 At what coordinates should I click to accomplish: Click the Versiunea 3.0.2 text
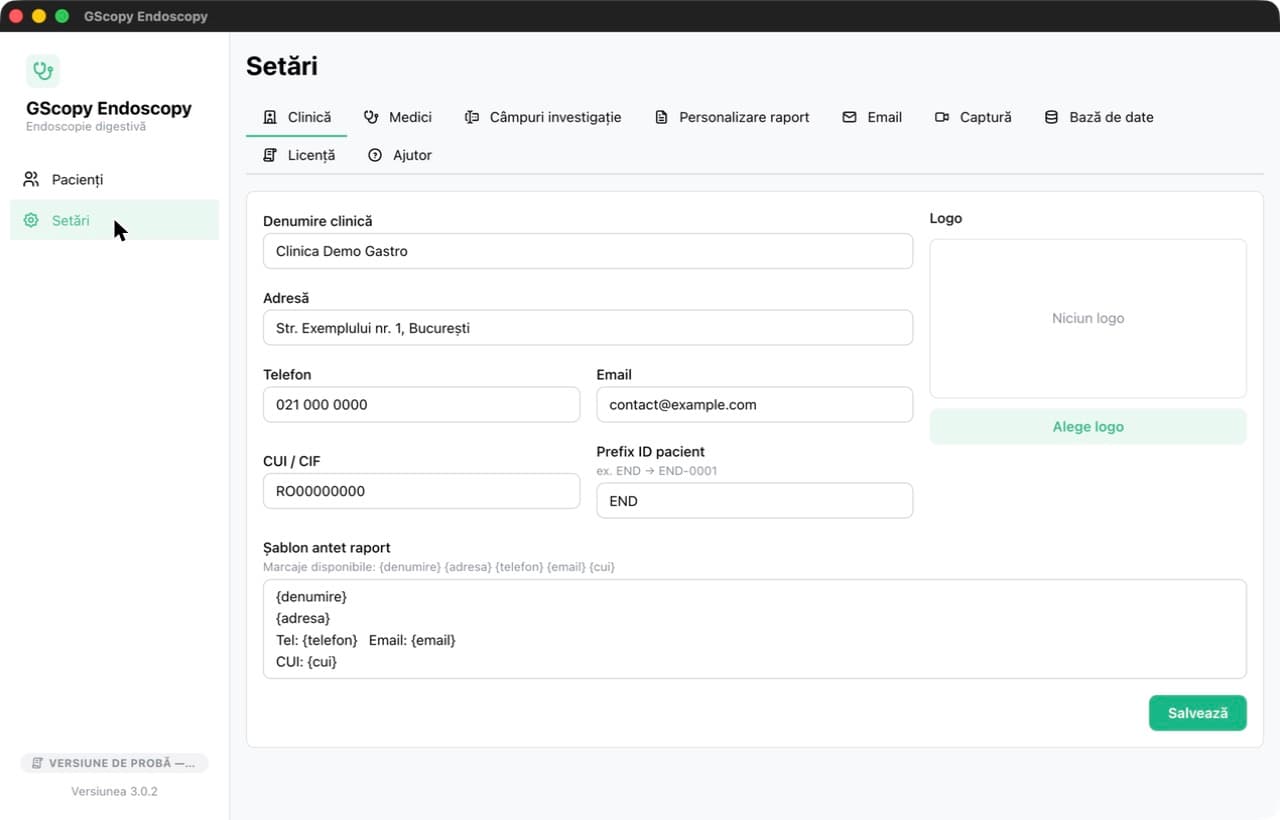coord(114,792)
